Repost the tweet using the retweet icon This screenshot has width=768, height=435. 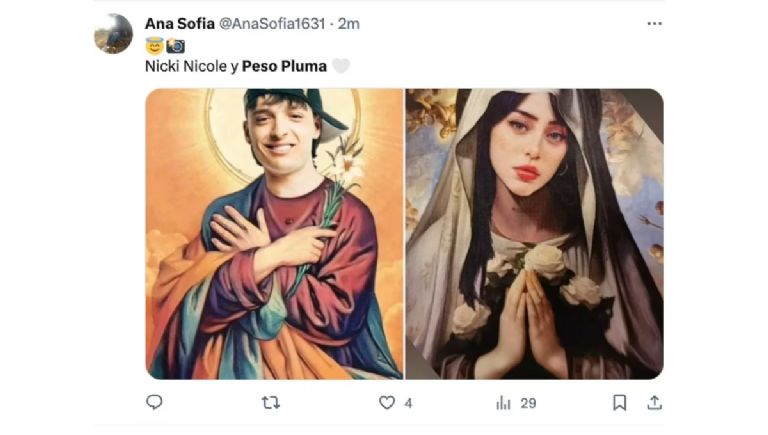coord(270,403)
